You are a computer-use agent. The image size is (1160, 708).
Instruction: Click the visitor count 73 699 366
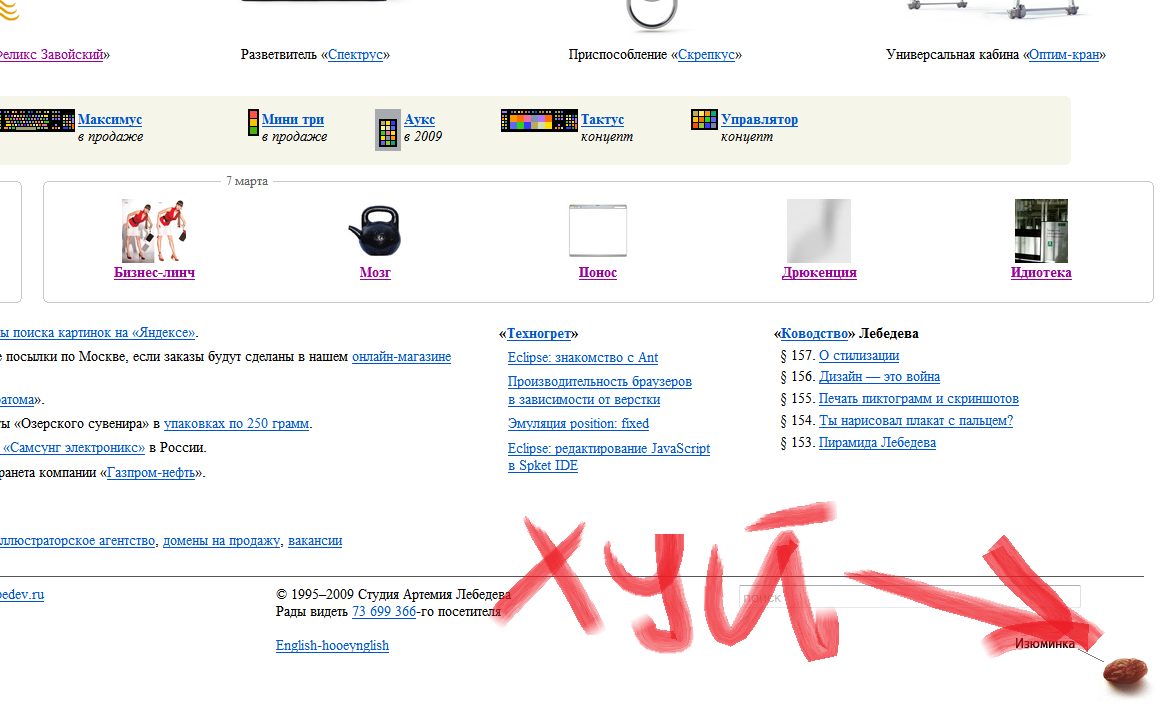(383, 611)
